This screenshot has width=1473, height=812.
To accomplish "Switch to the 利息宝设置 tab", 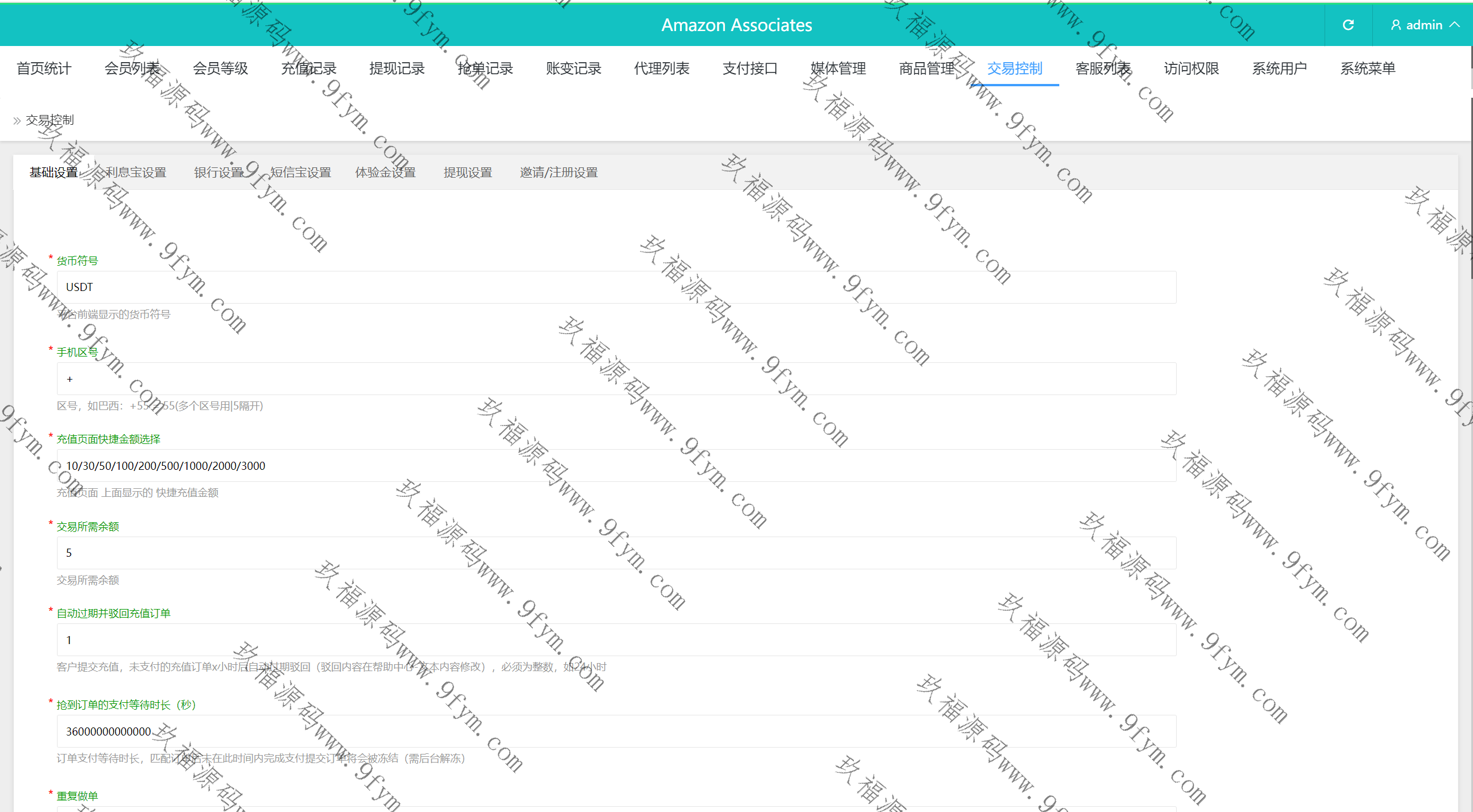I will (136, 173).
